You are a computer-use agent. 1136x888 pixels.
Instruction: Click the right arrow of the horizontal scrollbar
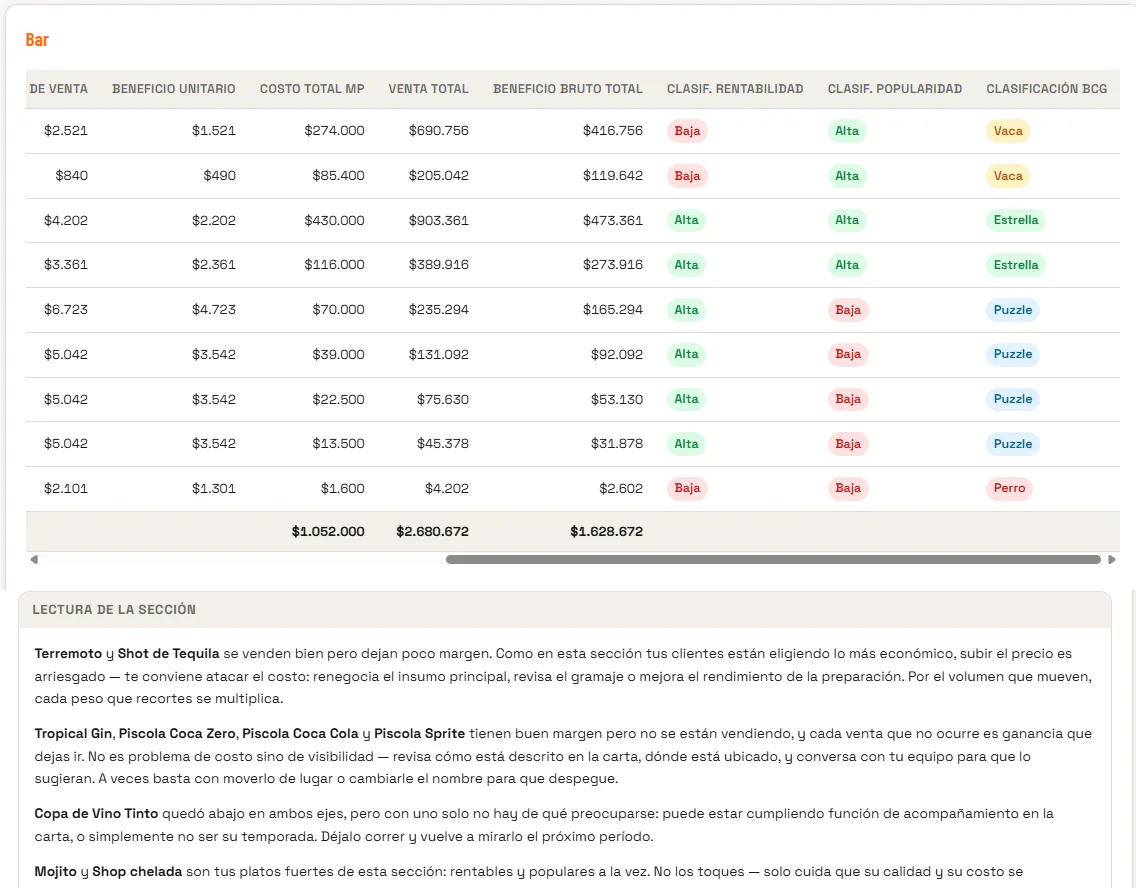(x=1112, y=559)
